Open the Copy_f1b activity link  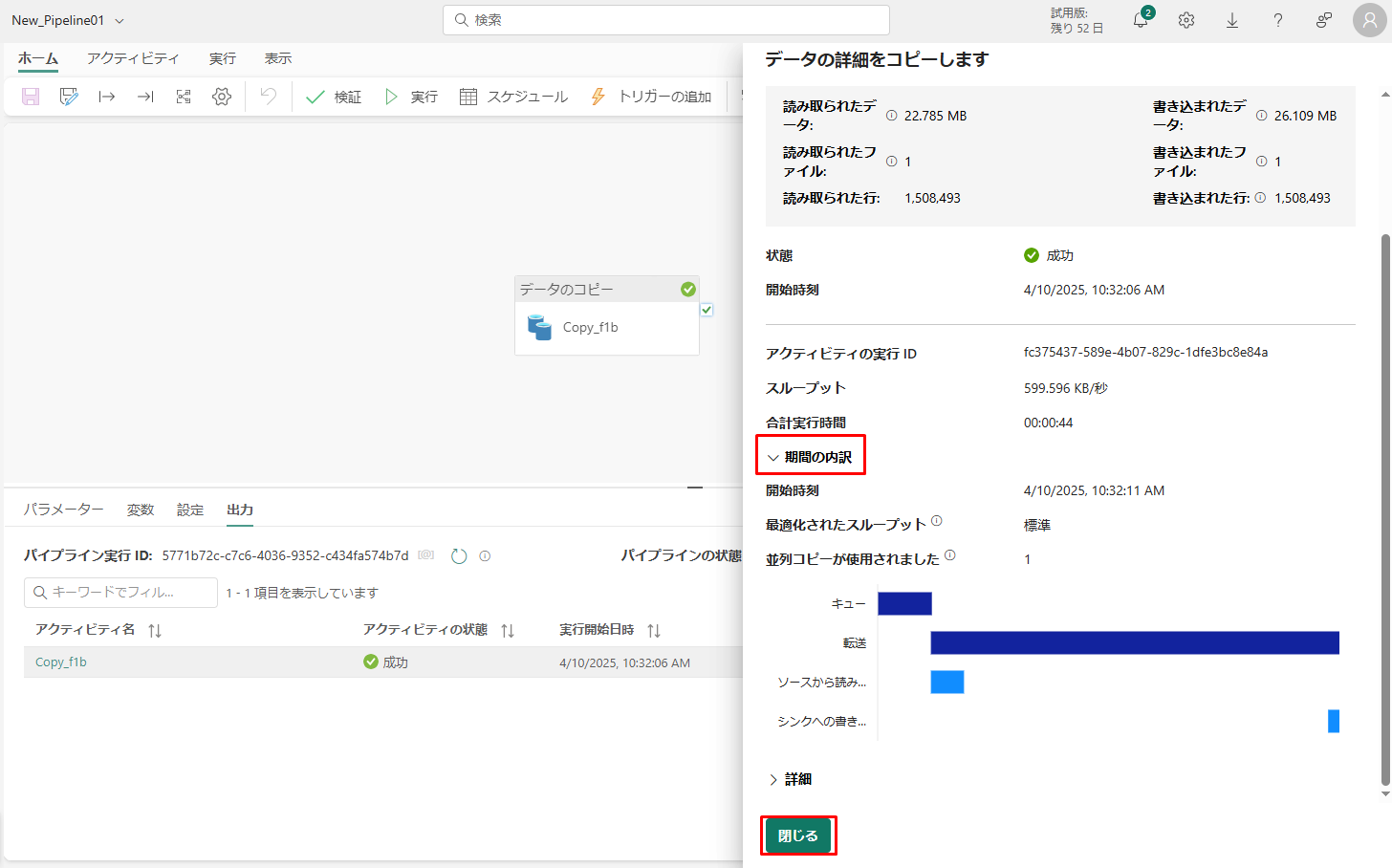coord(61,662)
